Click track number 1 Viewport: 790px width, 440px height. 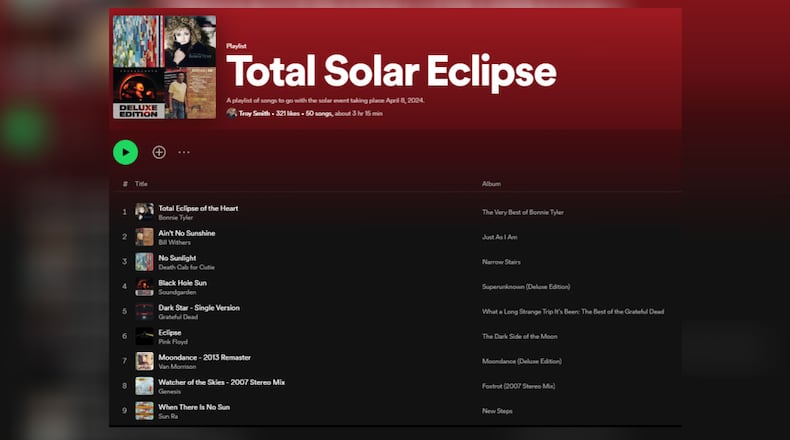pyautogui.click(x=124, y=212)
